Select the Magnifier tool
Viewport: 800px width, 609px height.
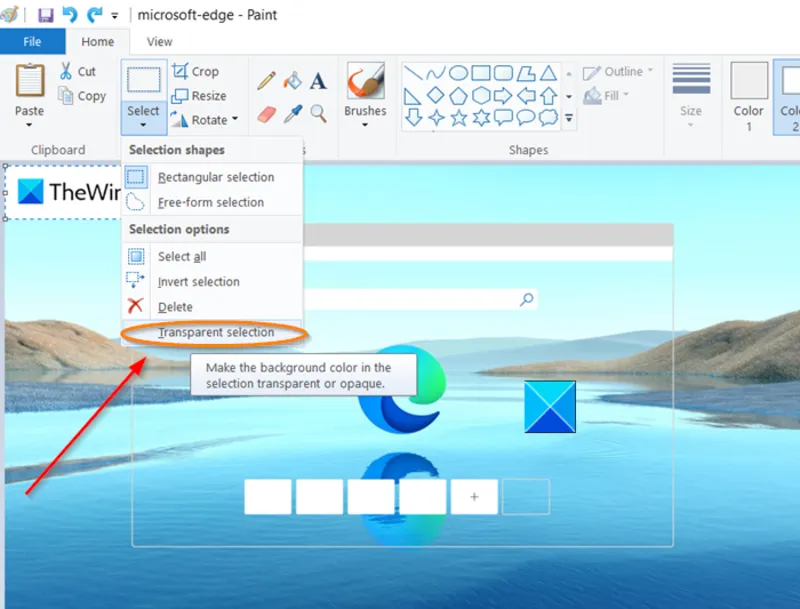coord(318,114)
